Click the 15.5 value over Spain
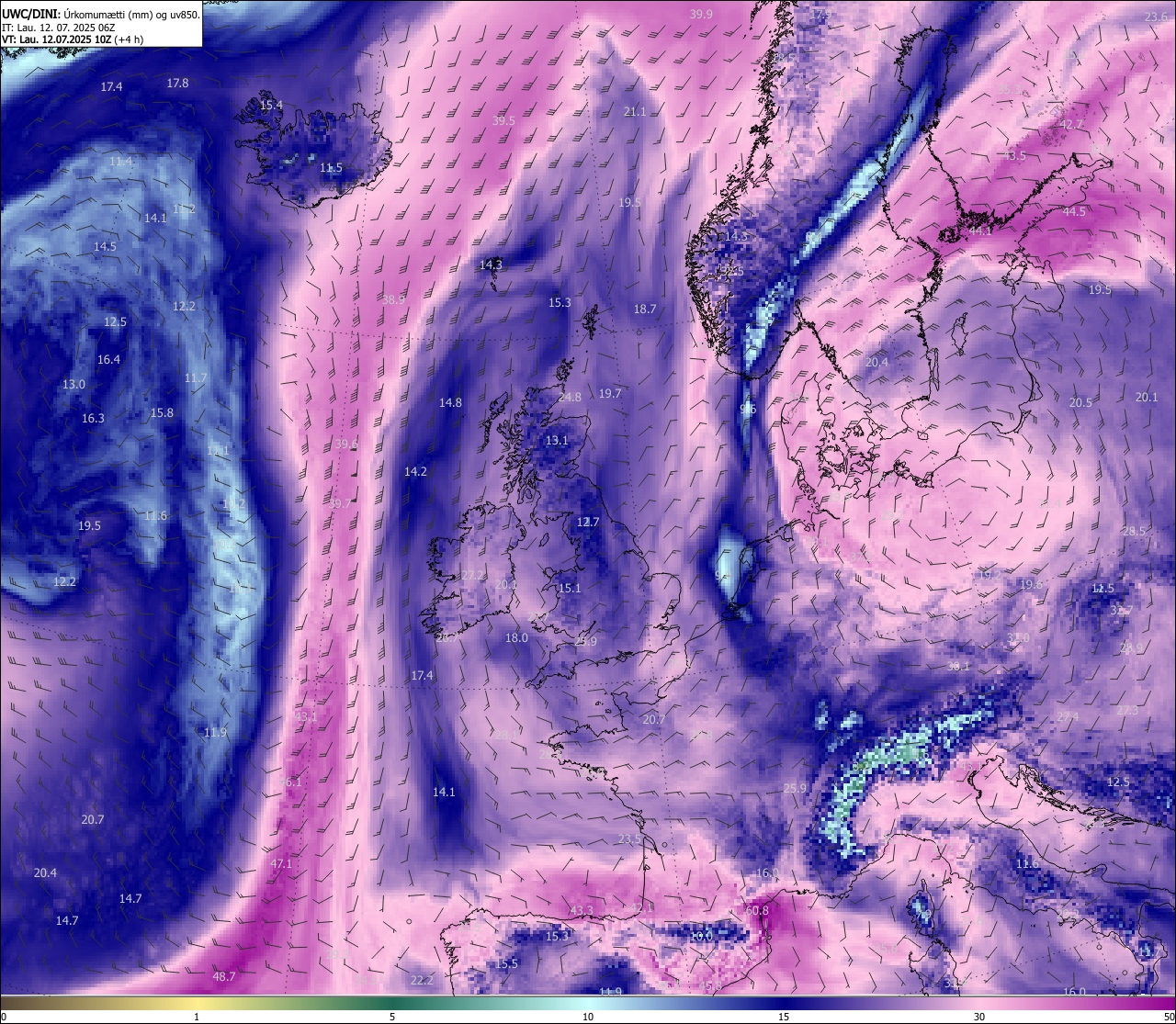 tap(507, 963)
